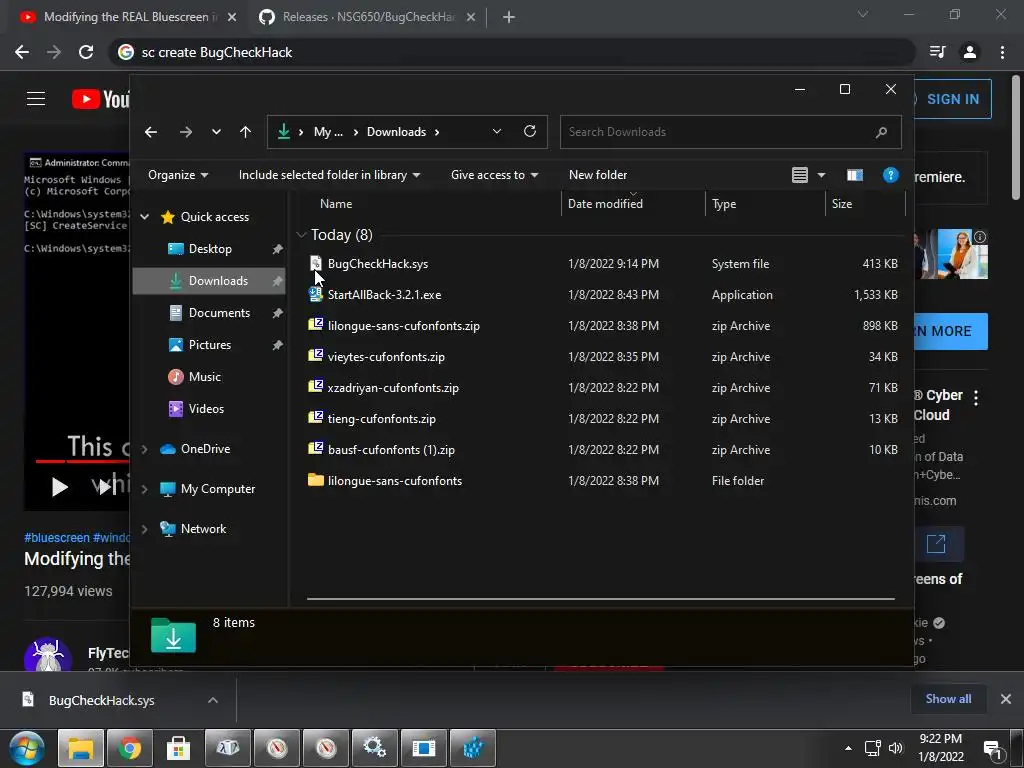Expand OneDrive tree node
Viewport: 1024px width, 768px height.
tap(144, 449)
